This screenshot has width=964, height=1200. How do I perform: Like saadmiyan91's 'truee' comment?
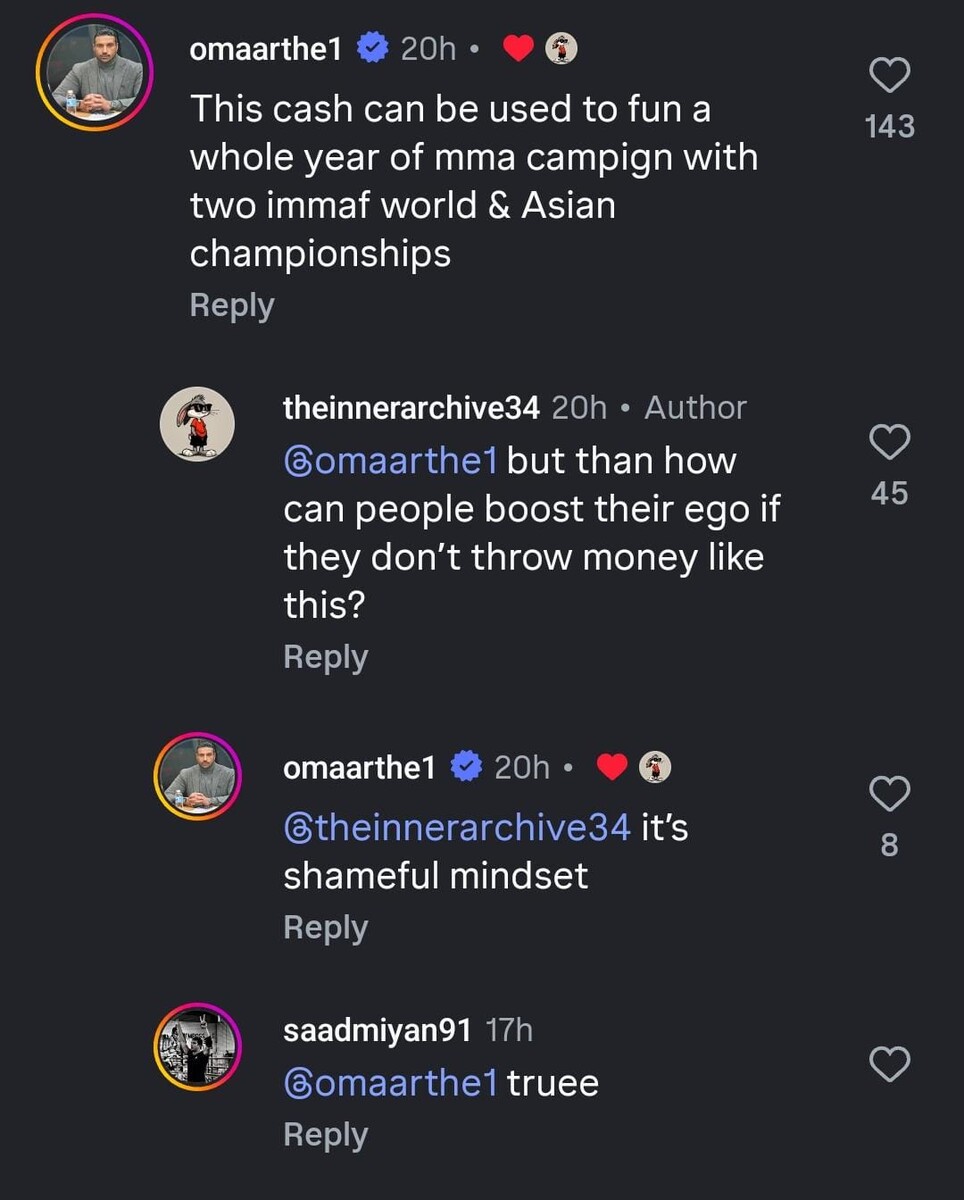pos(889,1064)
